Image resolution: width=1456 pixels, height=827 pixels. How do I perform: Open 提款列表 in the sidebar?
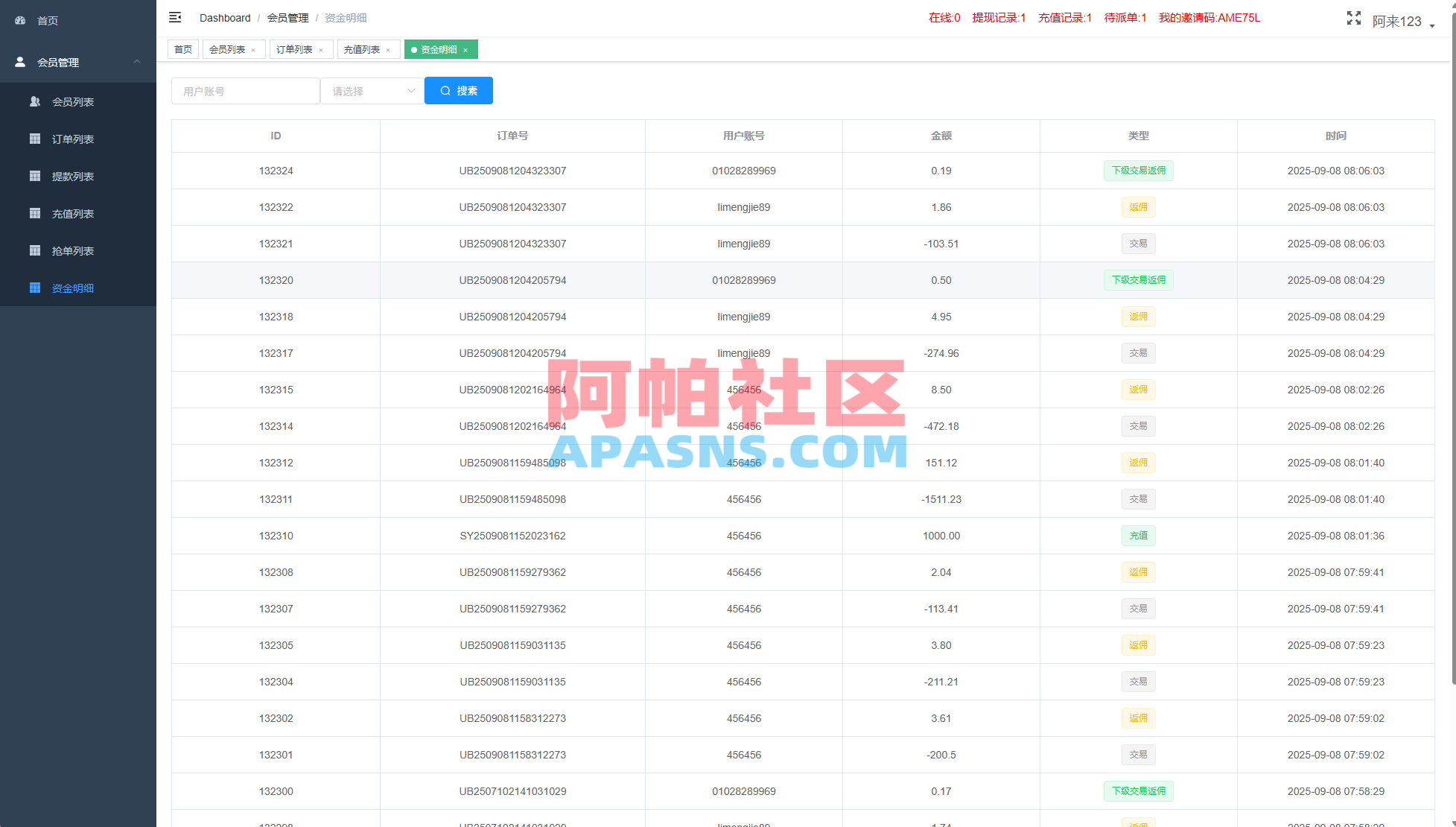(x=78, y=176)
